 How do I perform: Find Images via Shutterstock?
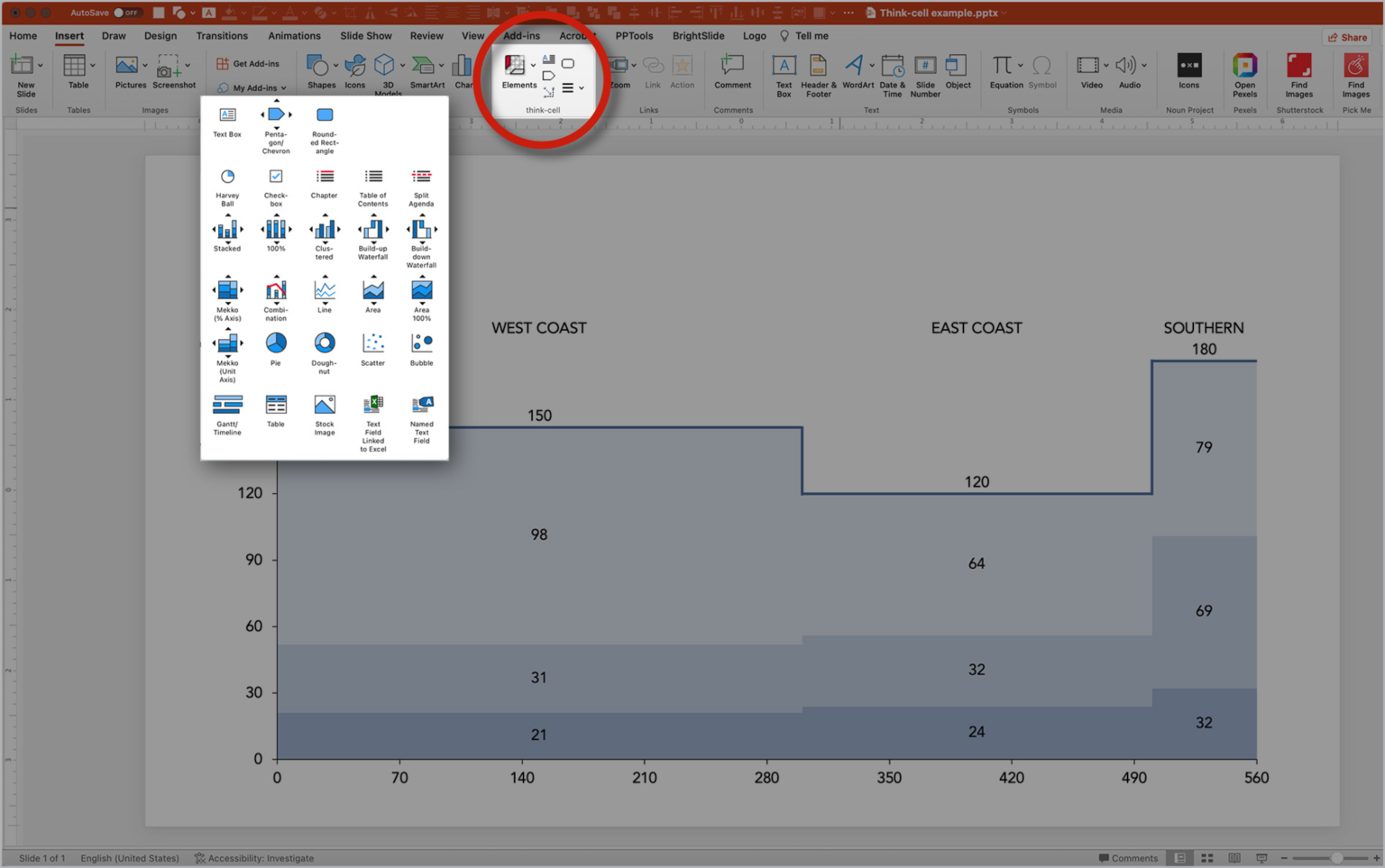(1298, 72)
